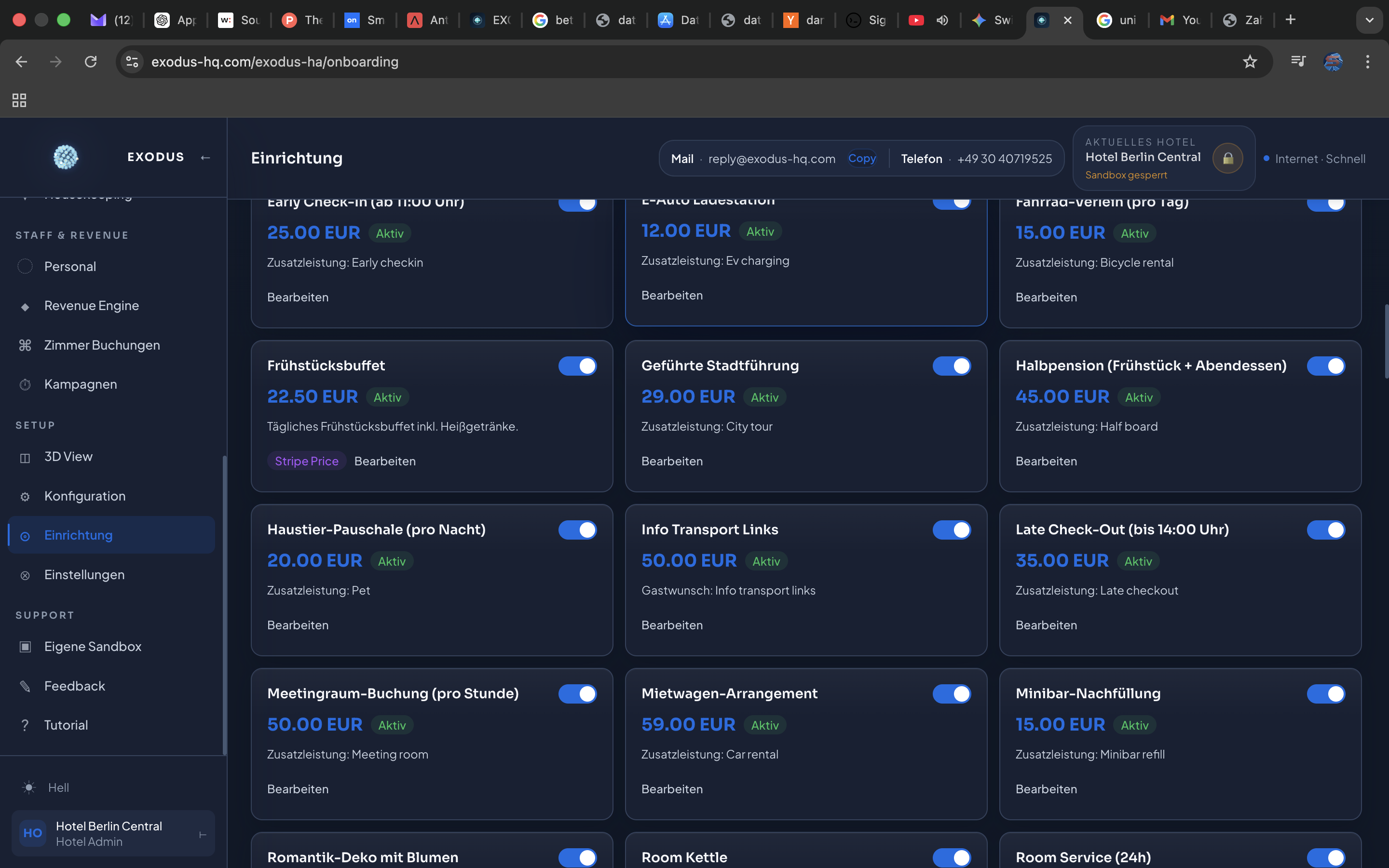Click the Kampagnen icon
Screen dimensions: 1389x868
click(x=25, y=385)
